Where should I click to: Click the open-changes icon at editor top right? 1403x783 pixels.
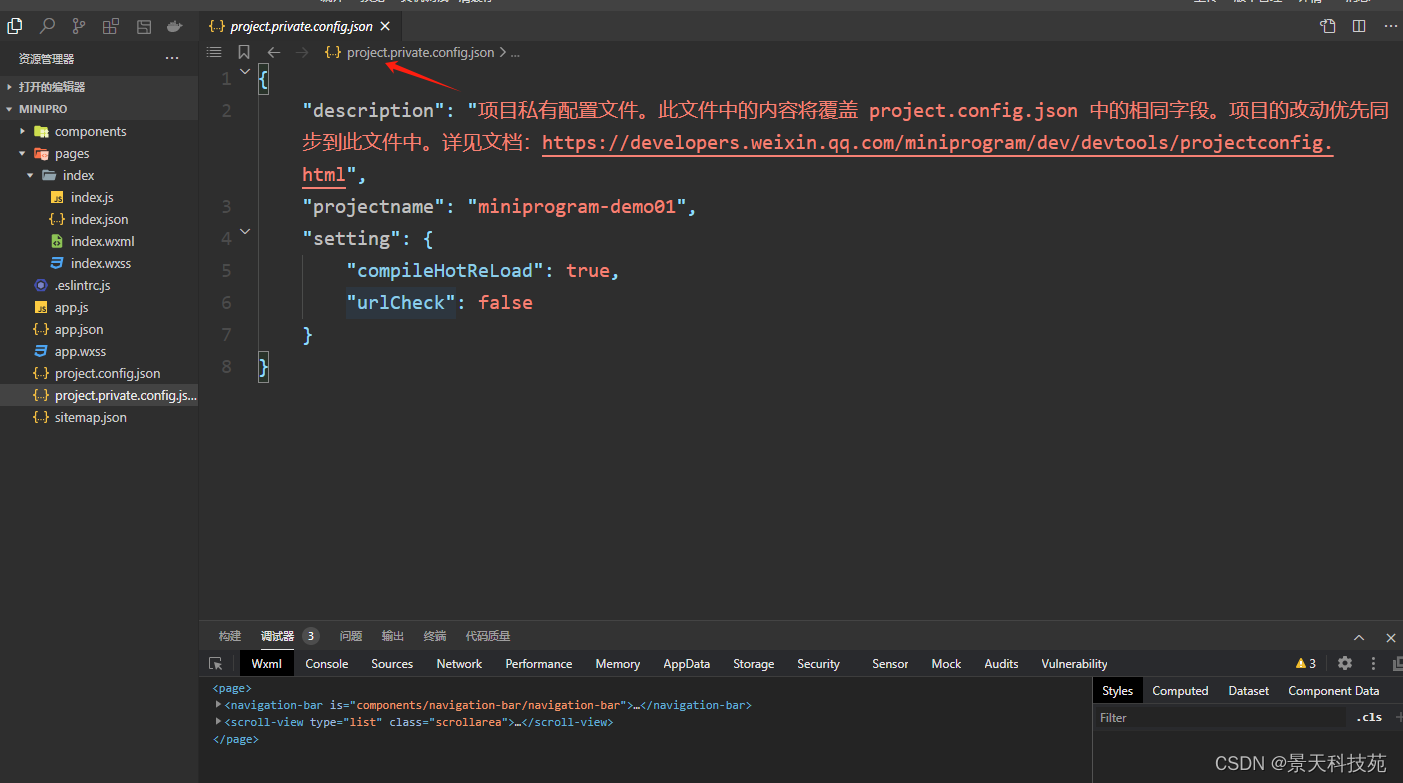tap(1327, 26)
